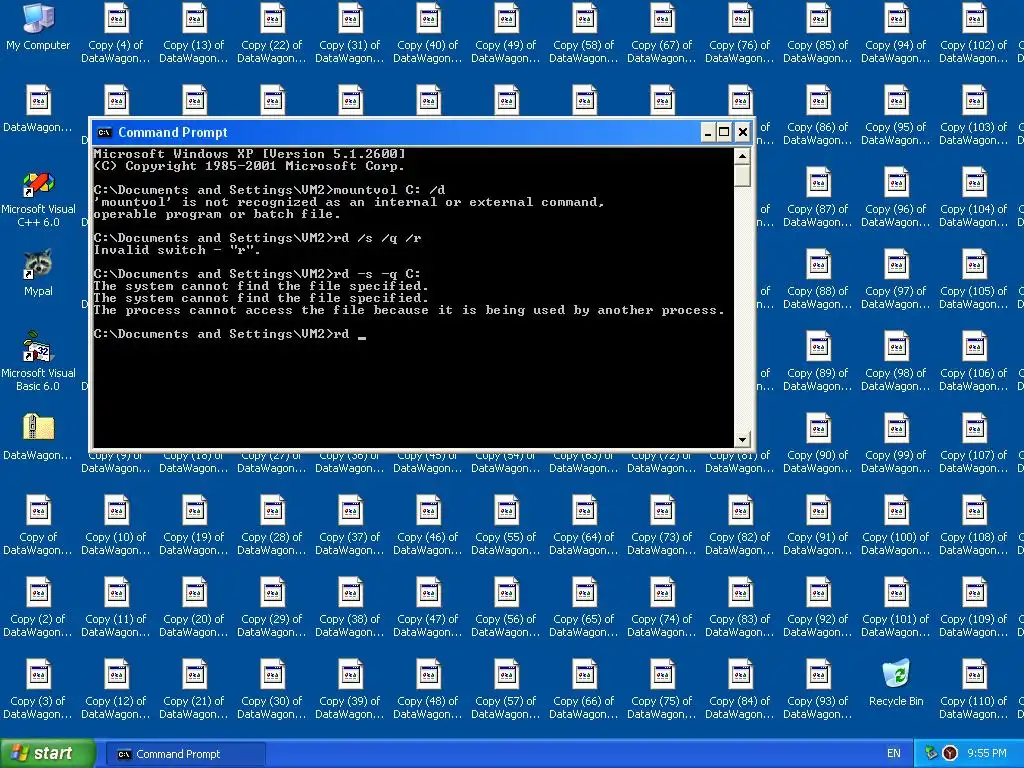This screenshot has width=1024, height=768.
Task: Select the Copy (86) of DataWagon file
Action: [818, 115]
